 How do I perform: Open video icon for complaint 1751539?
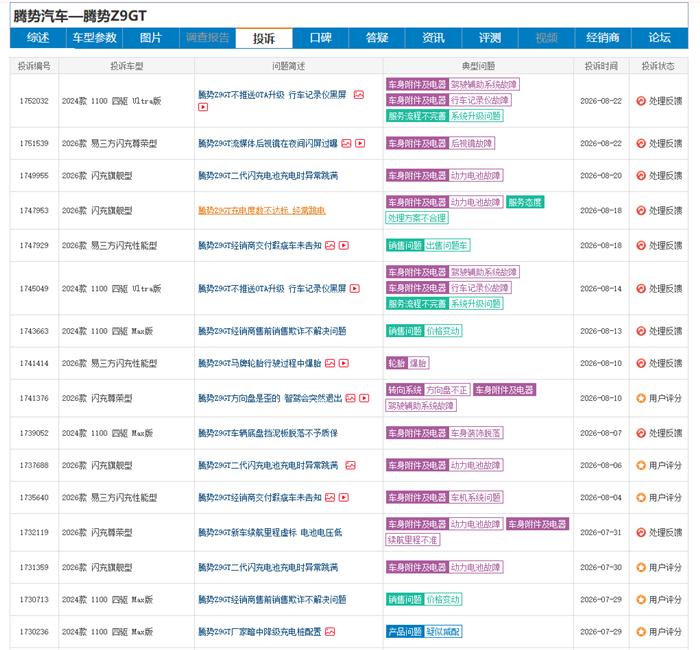[x=360, y=143]
